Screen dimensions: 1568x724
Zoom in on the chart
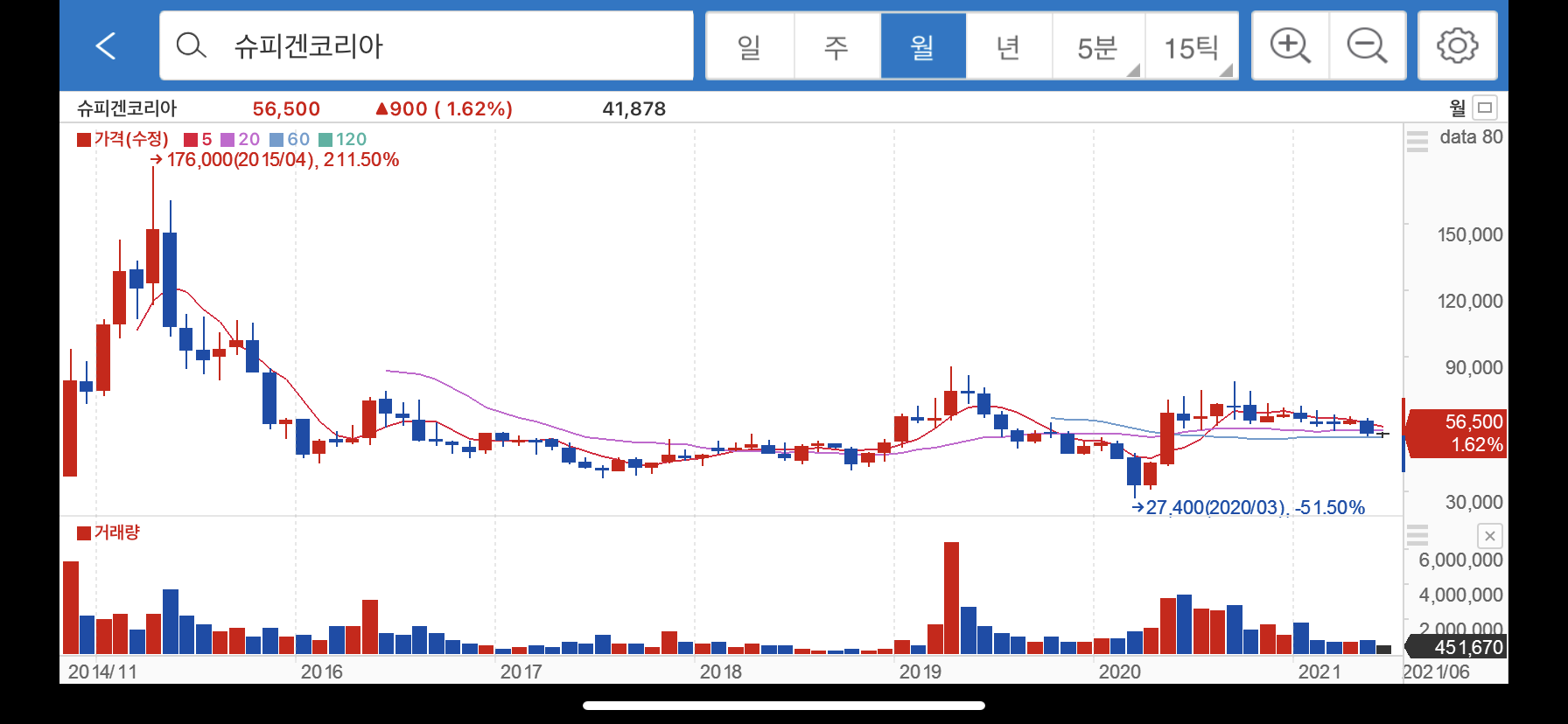1291,45
